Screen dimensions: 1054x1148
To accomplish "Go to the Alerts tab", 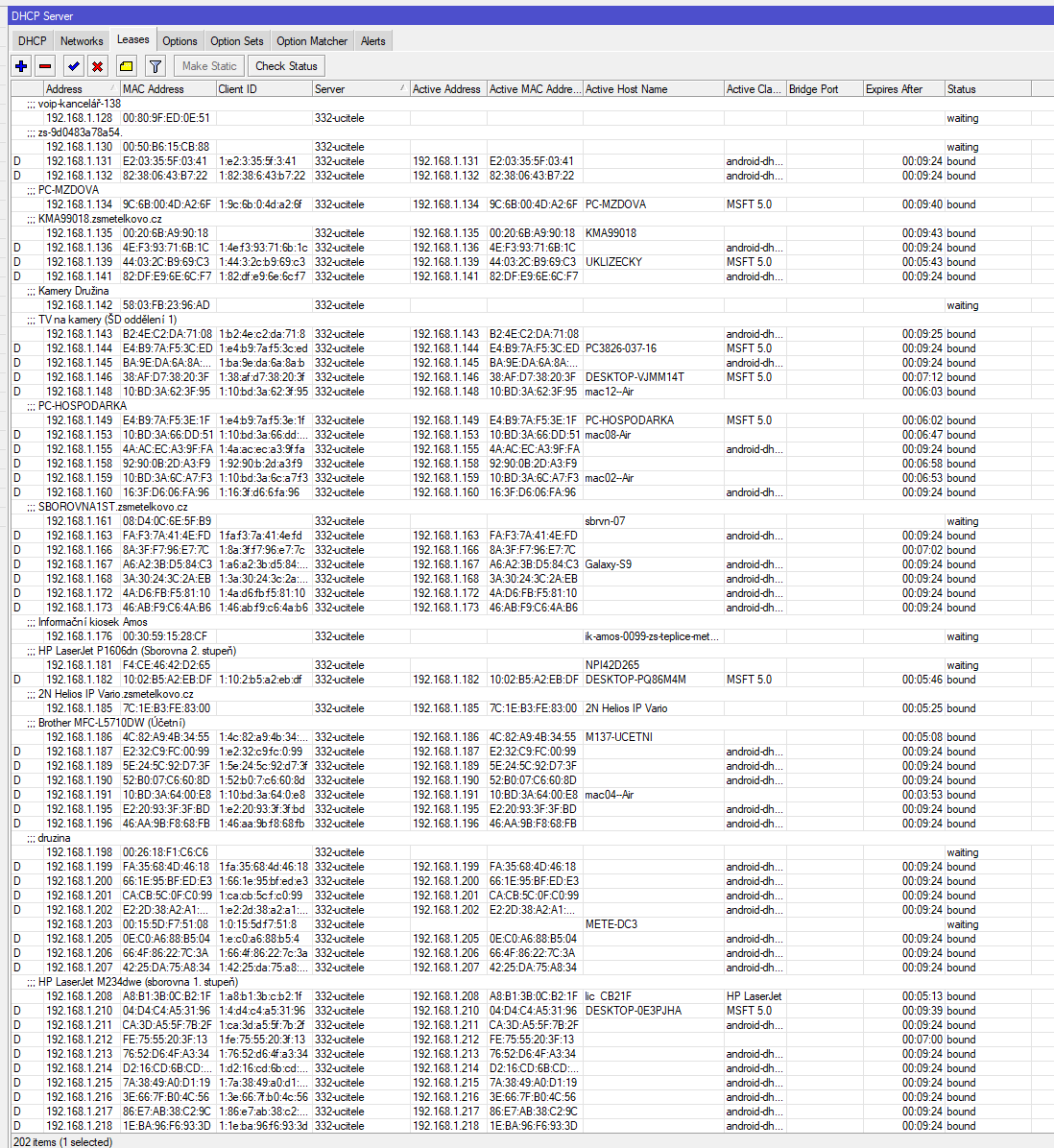I will 373,41.
